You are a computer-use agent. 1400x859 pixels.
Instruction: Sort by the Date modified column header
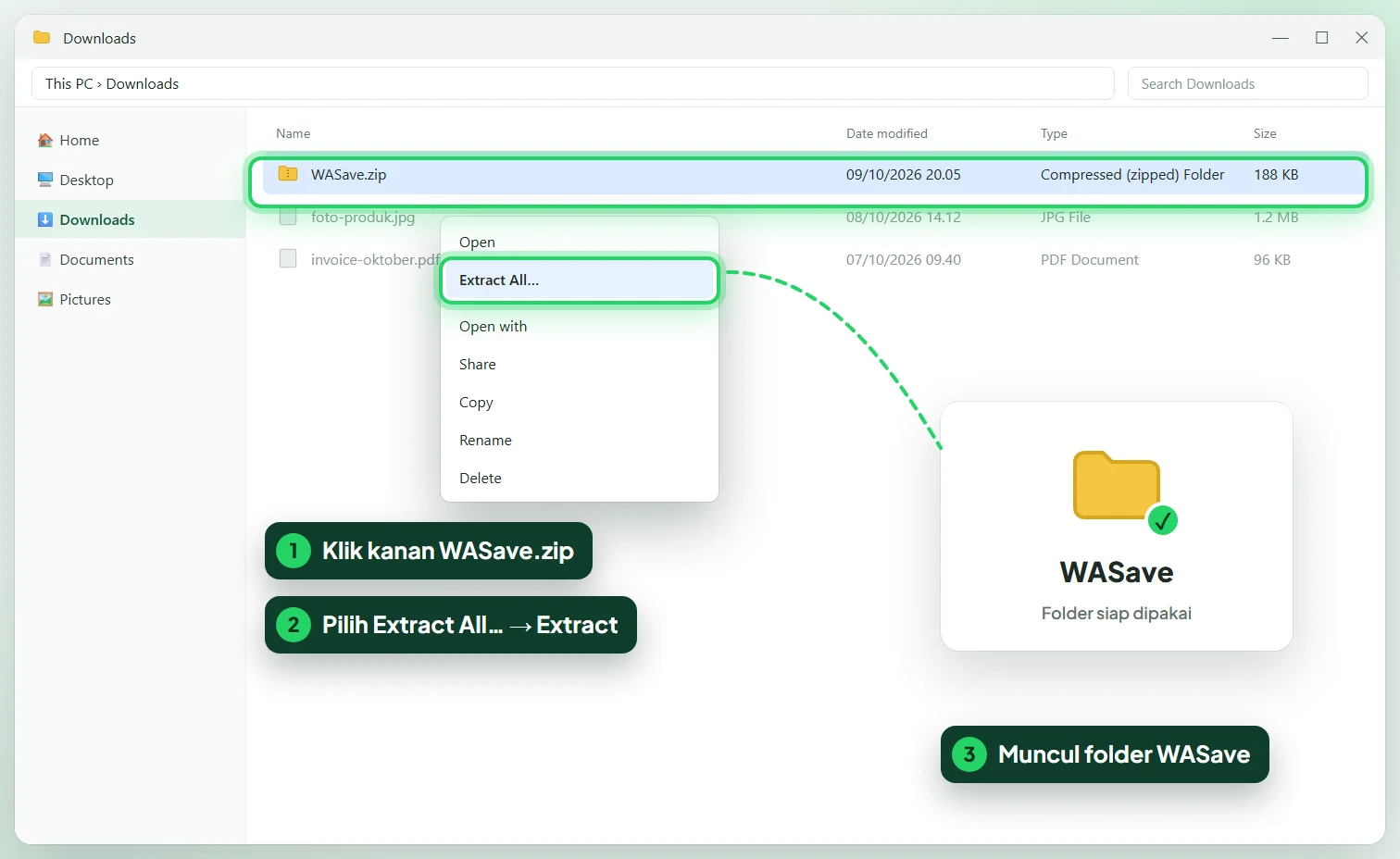pos(887,133)
